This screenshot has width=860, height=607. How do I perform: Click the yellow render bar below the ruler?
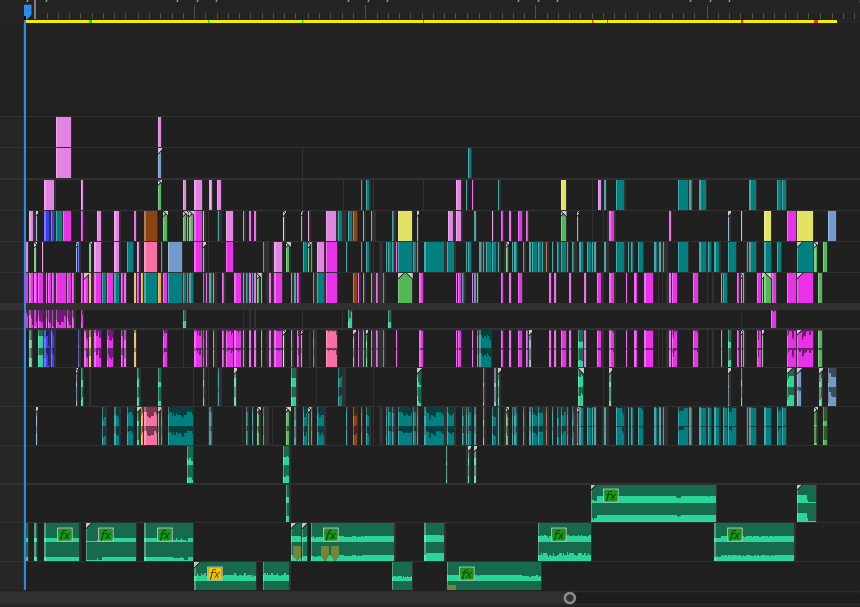pos(430,20)
